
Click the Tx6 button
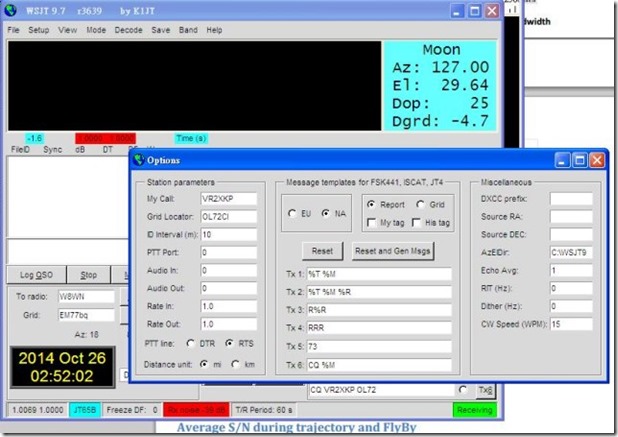click(x=486, y=390)
